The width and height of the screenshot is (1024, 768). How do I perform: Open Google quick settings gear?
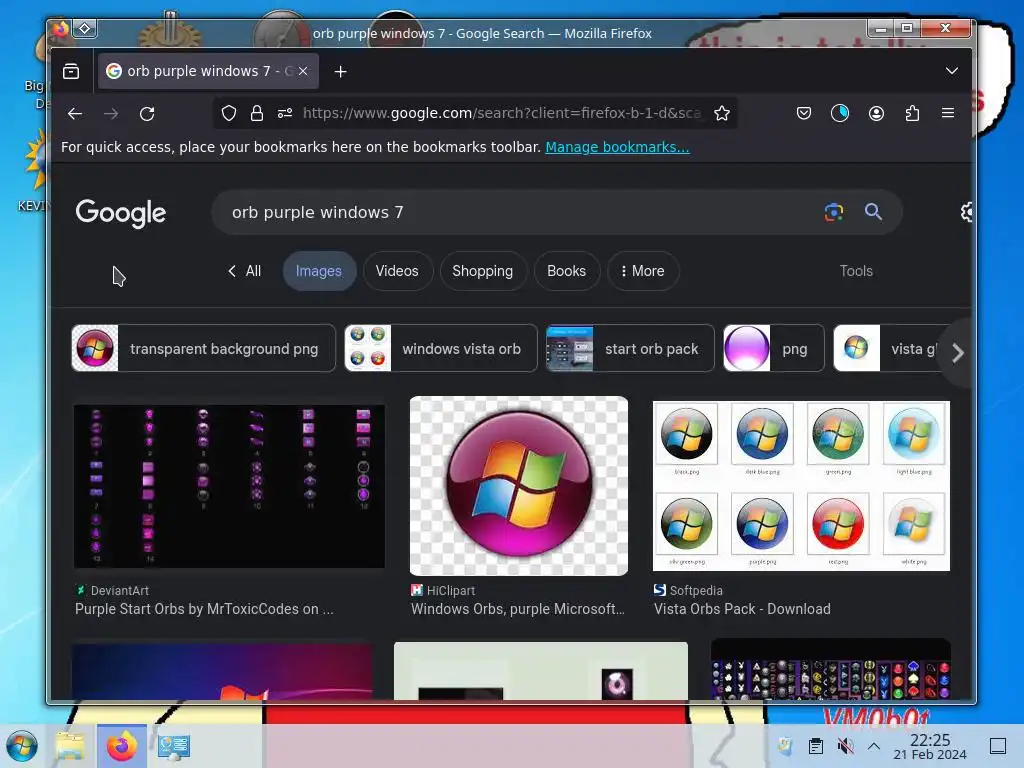click(967, 212)
